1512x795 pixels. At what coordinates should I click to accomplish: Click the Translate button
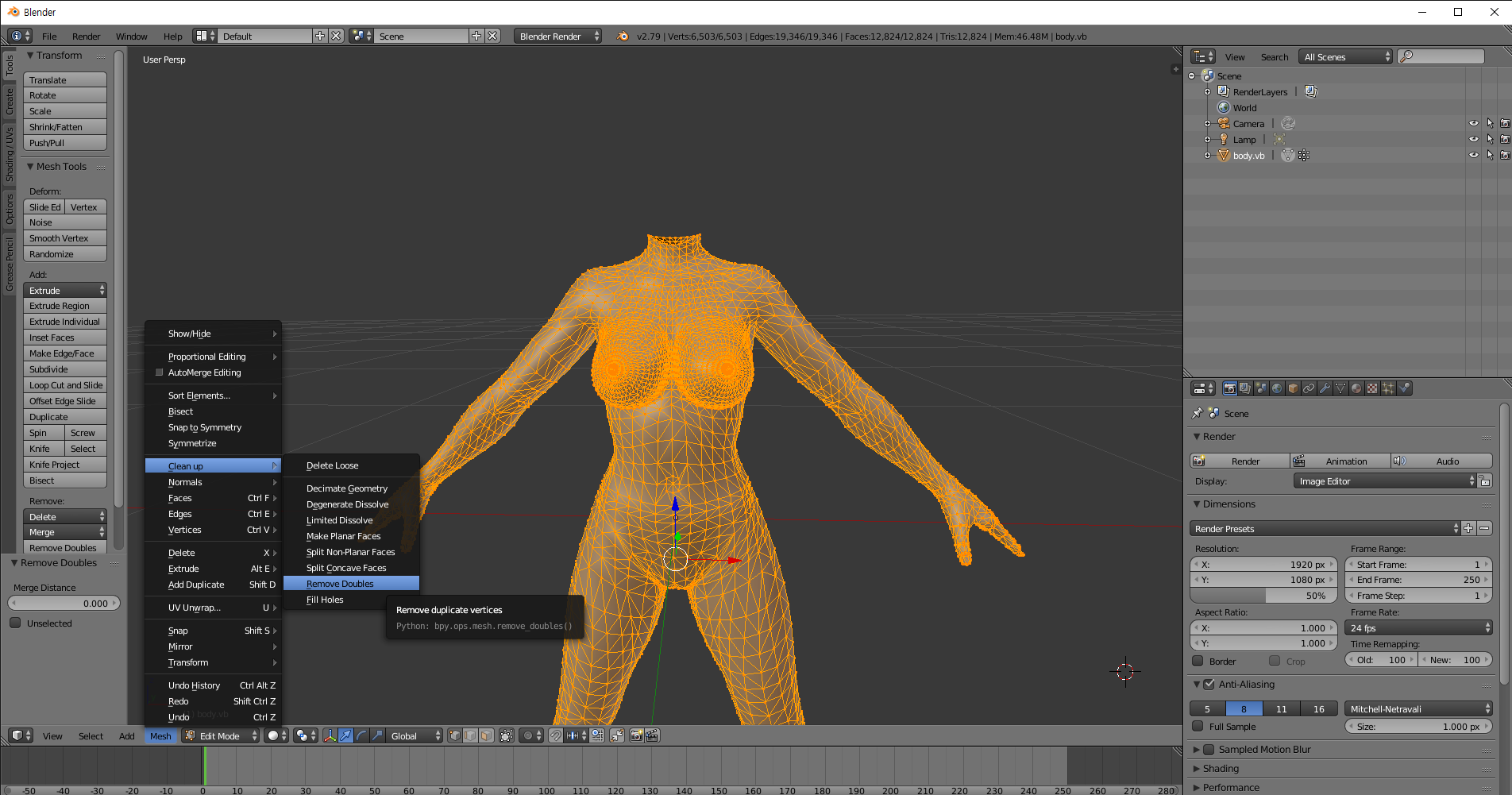pos(65,79)
